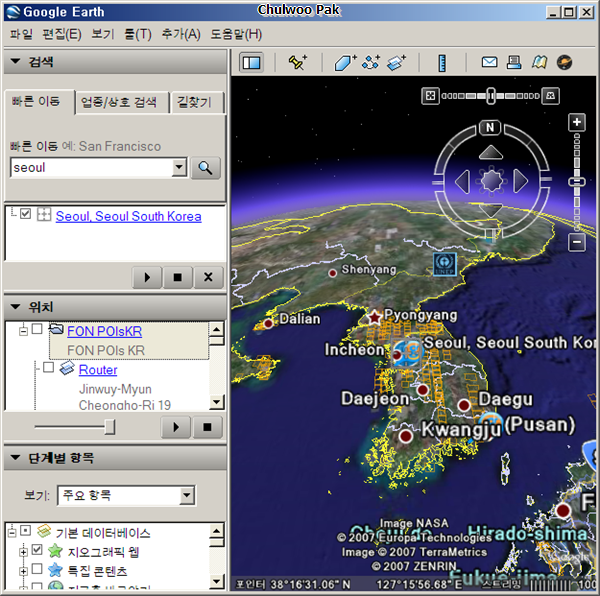Play tour in the 위치 panel
Screen dimensions: 600x596
click(176, 427)
